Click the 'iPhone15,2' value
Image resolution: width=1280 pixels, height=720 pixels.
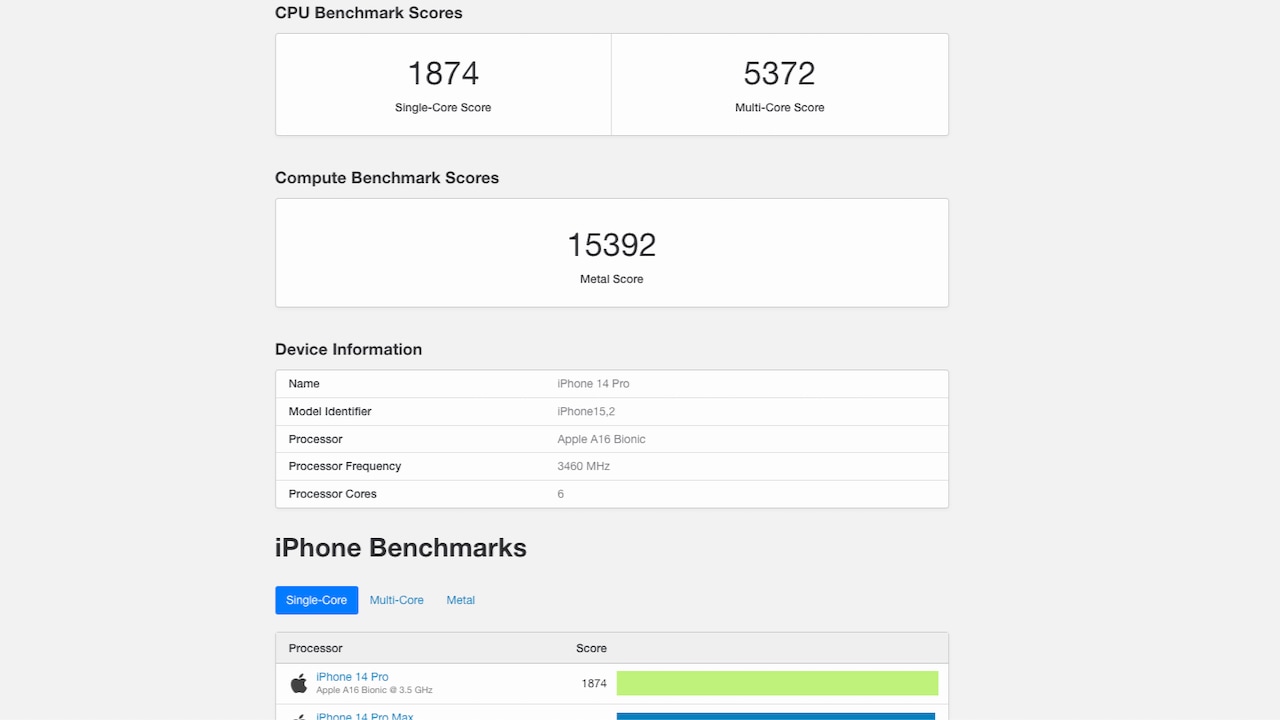[586, 411]
